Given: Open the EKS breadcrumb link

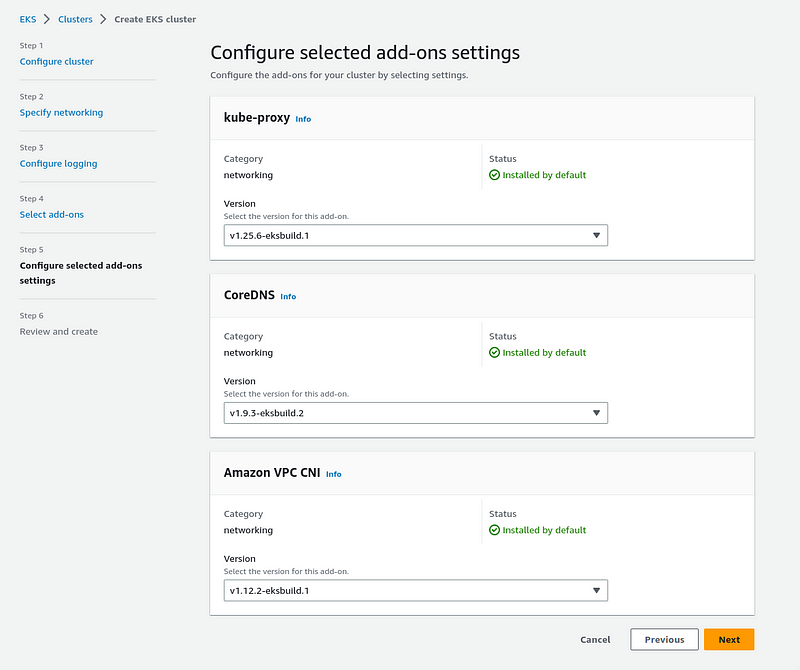Looking at the screenshot, I should point(28,19).
